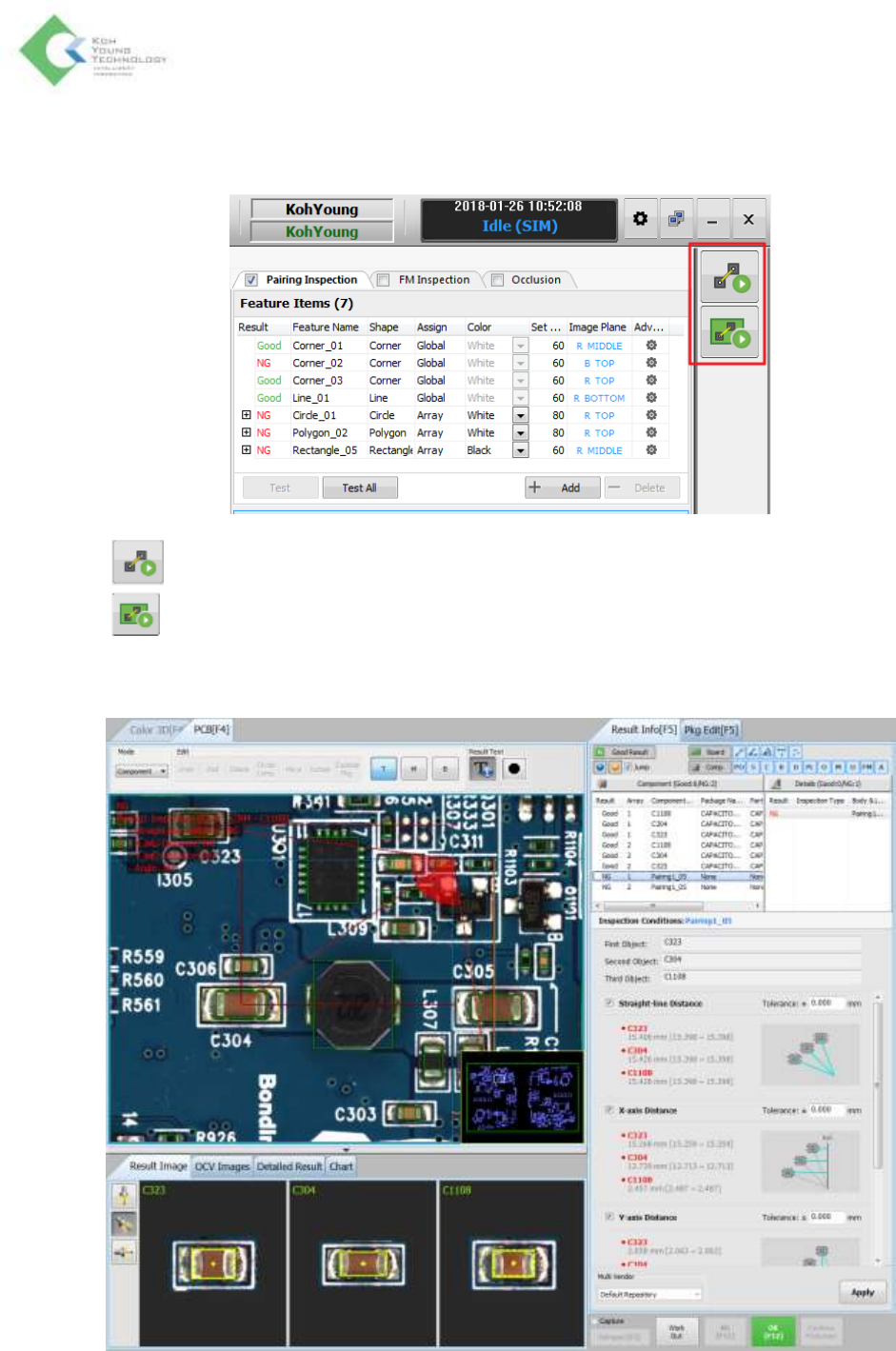Click the green run-all icon in red-boxed sidebar
Viewport: 896px width, 1351px height.
click(x=729, y=332)
